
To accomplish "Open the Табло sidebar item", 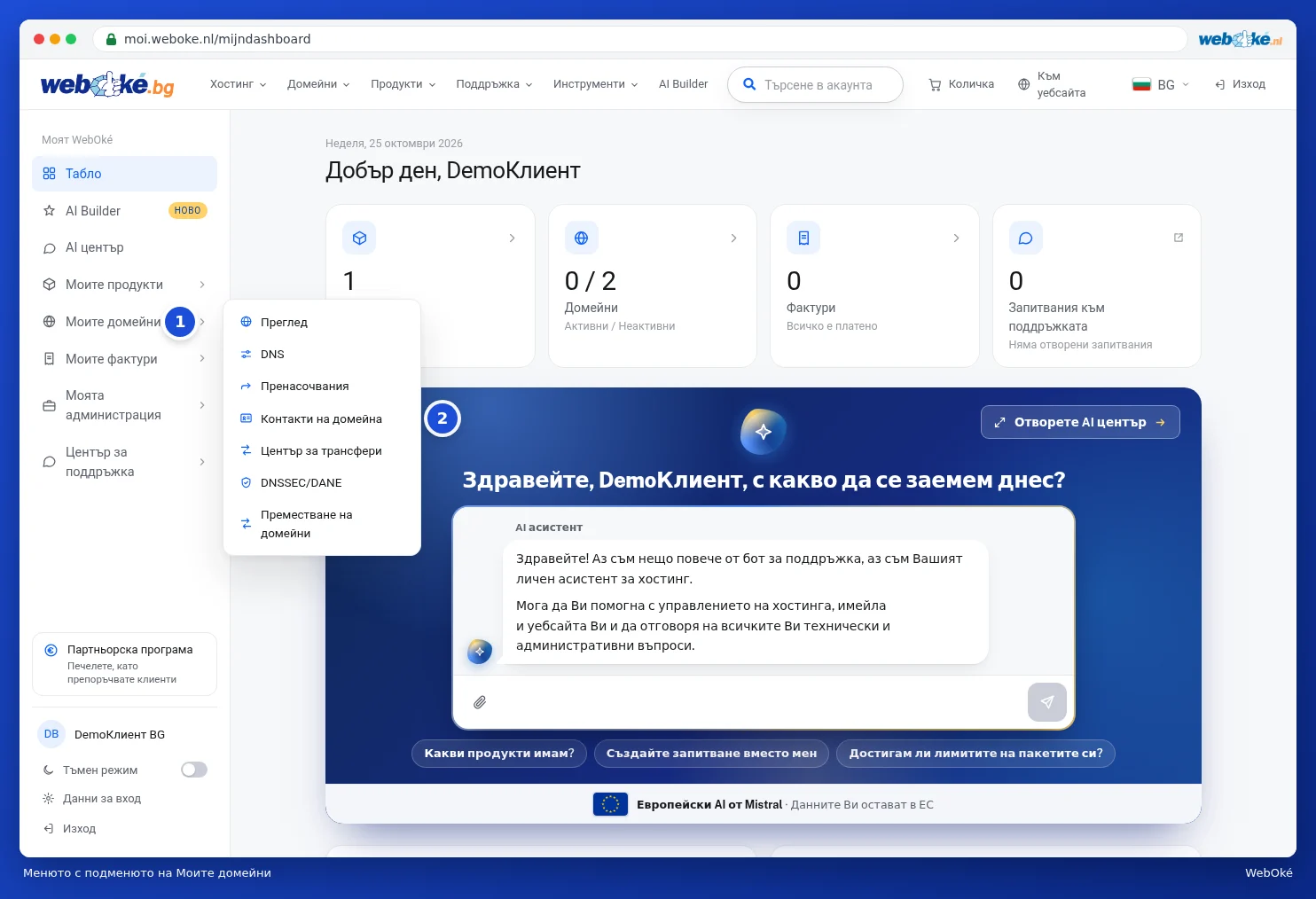I will coord(124,174).
